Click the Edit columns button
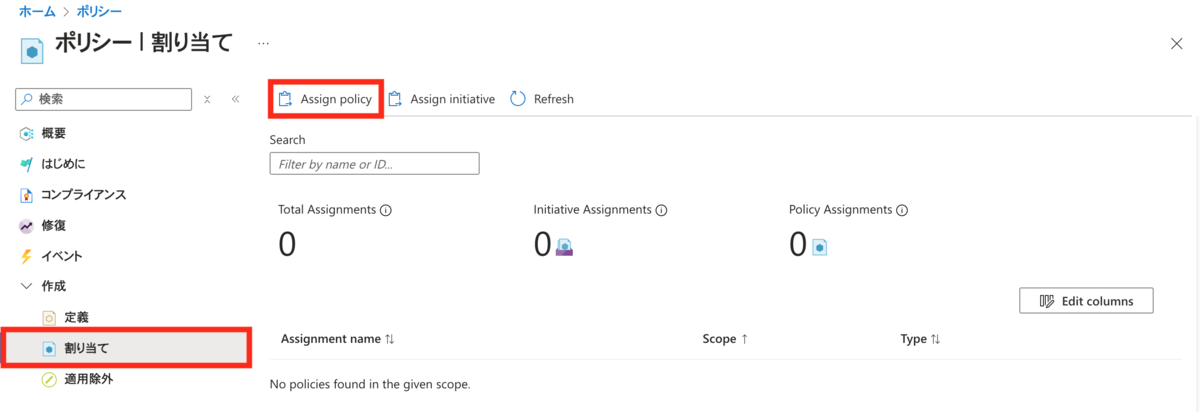Screen dimensions: 1200x412 (x=1086, y=301)
